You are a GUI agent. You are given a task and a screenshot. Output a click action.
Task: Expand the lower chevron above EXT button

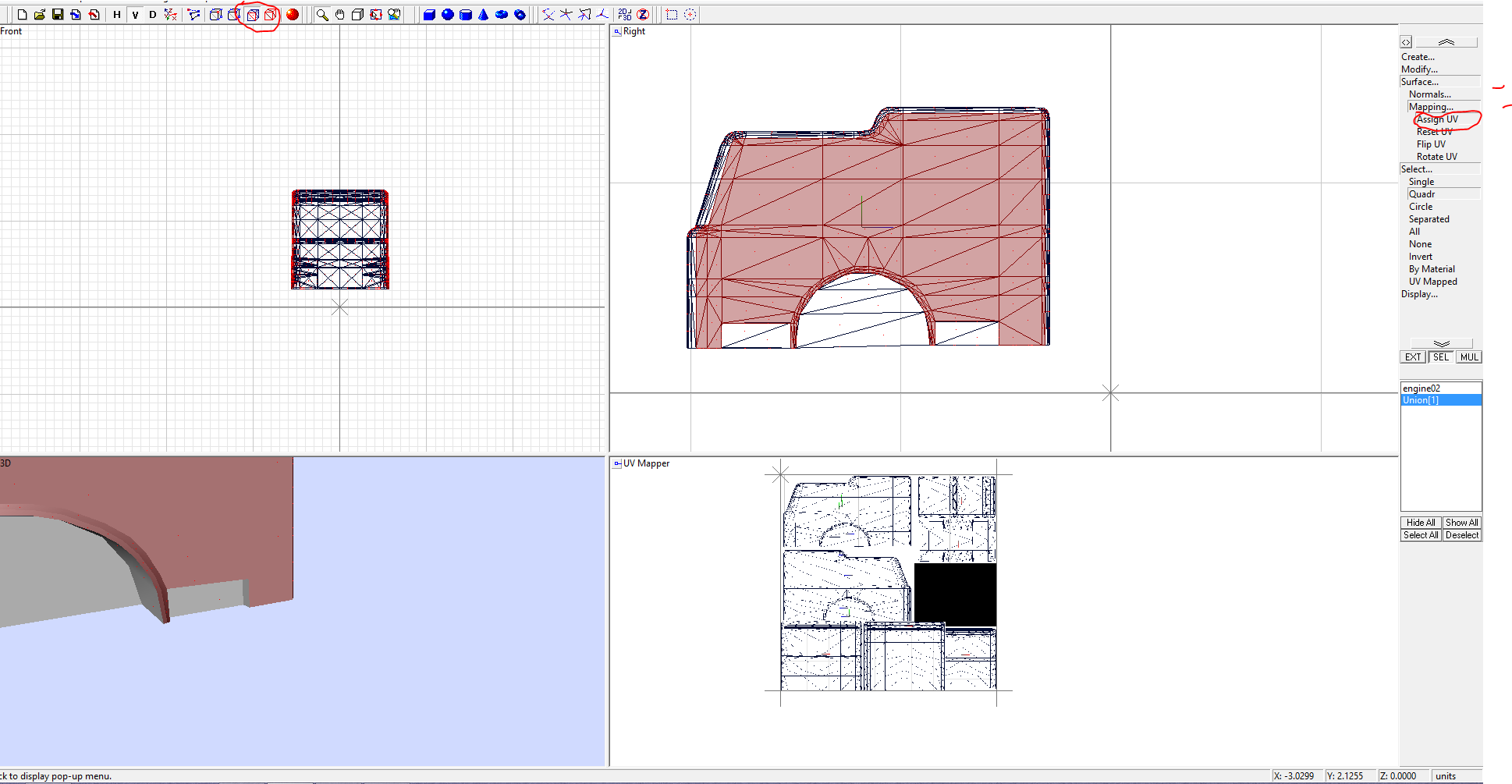pyautogui.click(x=1440, y=342)
